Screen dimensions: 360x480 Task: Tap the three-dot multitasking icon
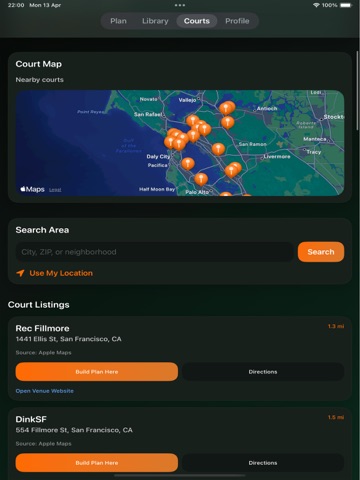coord(180,5)
